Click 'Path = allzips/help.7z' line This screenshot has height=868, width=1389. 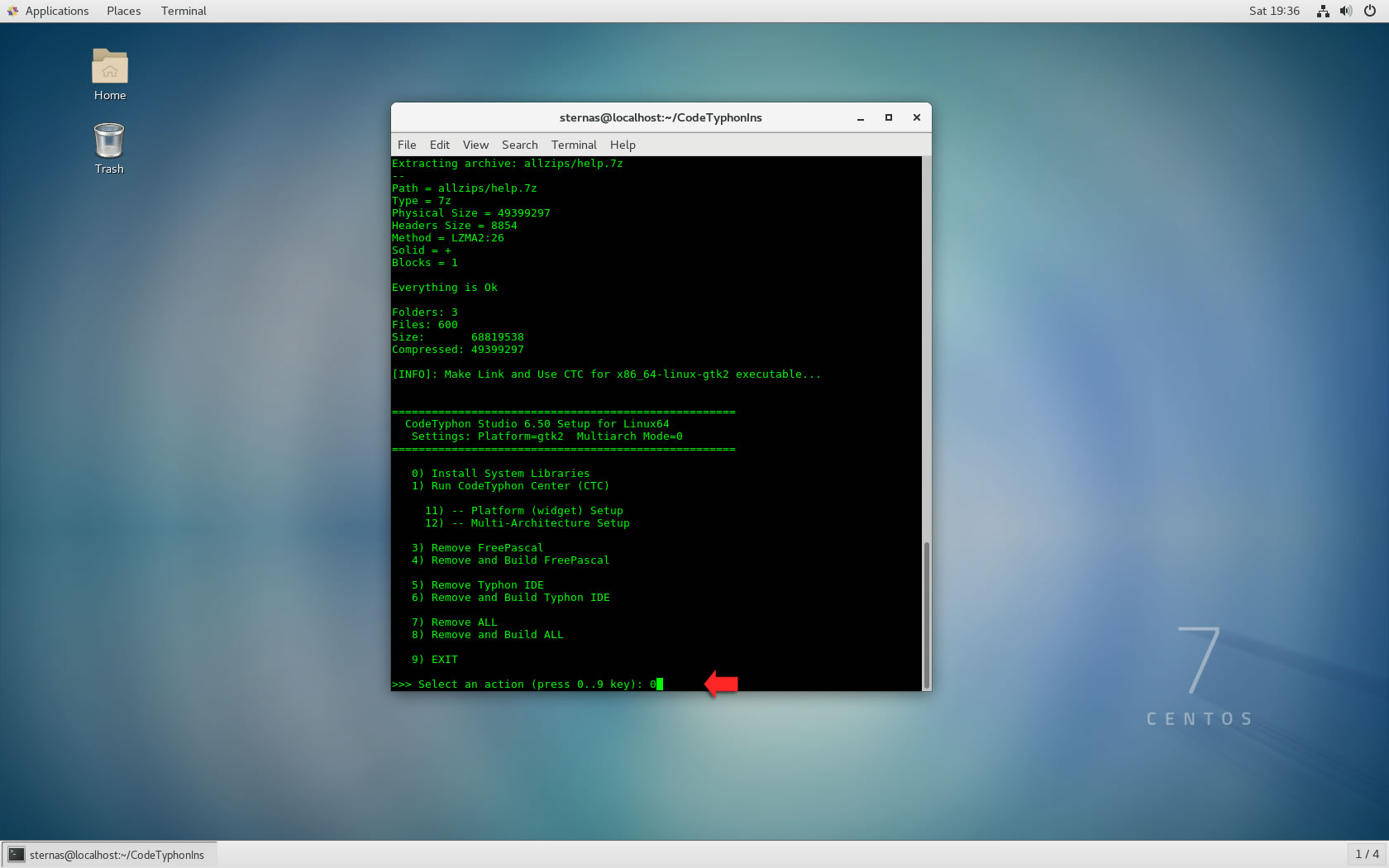(465, 188)
